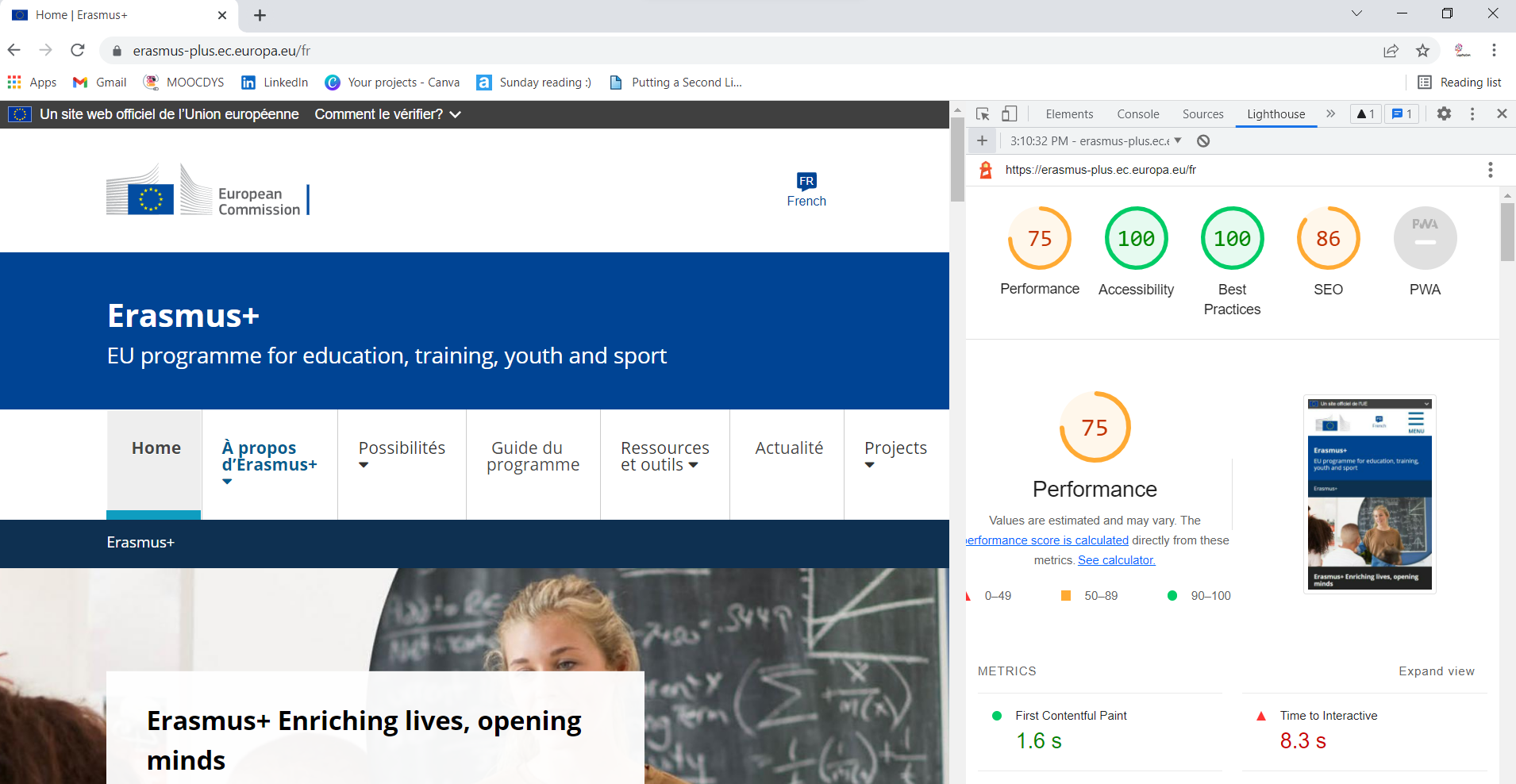Toggle the device toolbar icon
This screenshot has height=784, width=1516.
click(x=1009, y=114)
